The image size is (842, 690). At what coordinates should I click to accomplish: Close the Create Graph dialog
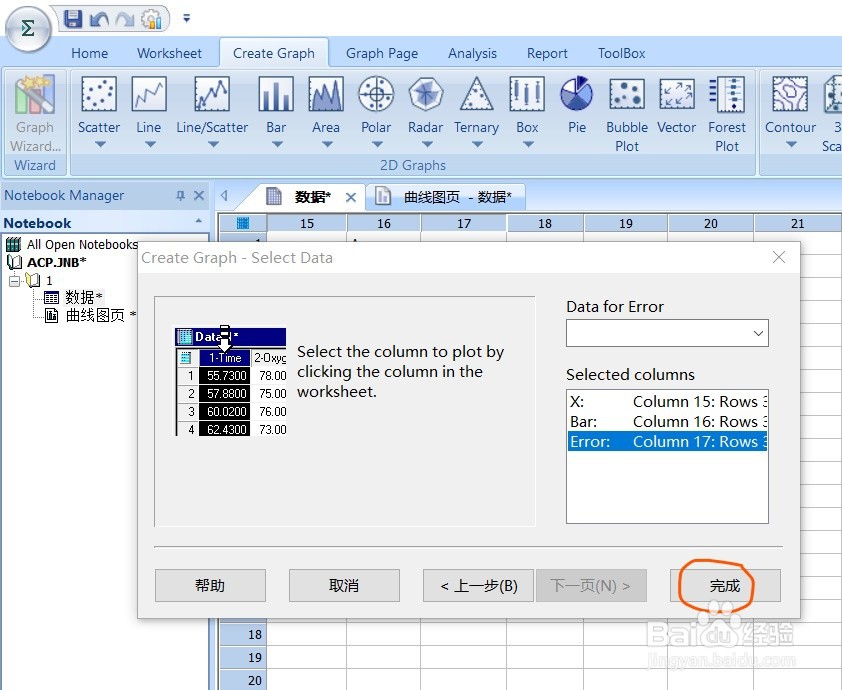tap(779, 257)
